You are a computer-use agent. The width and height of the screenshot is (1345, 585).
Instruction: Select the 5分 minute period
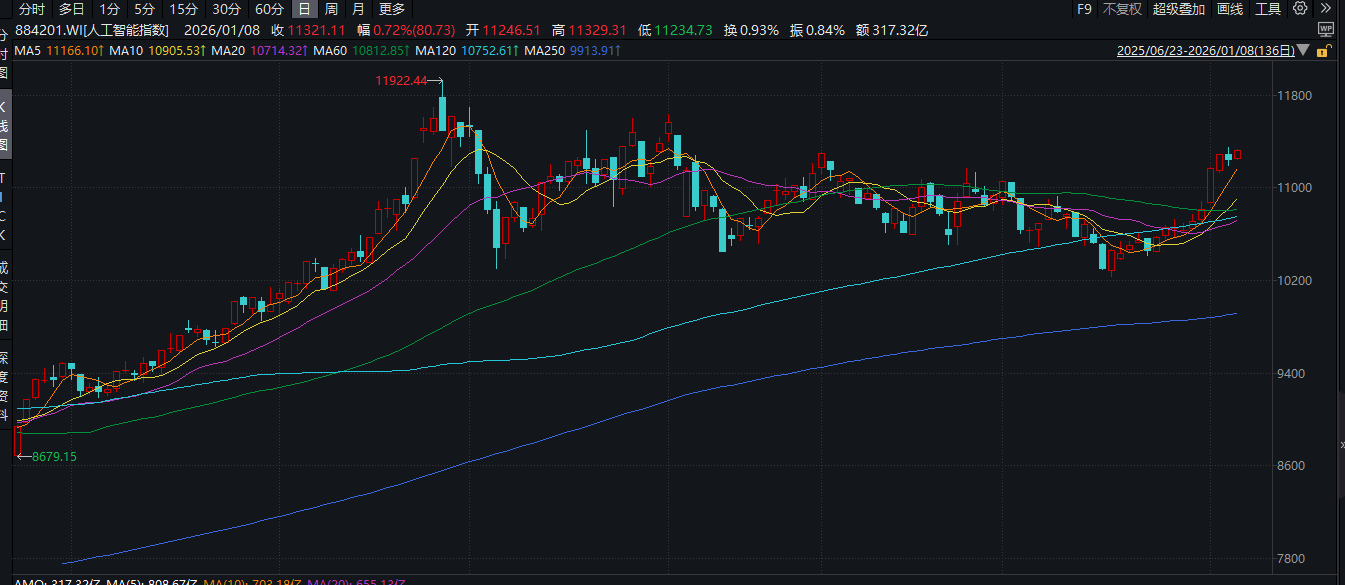(x=144, y=9)
